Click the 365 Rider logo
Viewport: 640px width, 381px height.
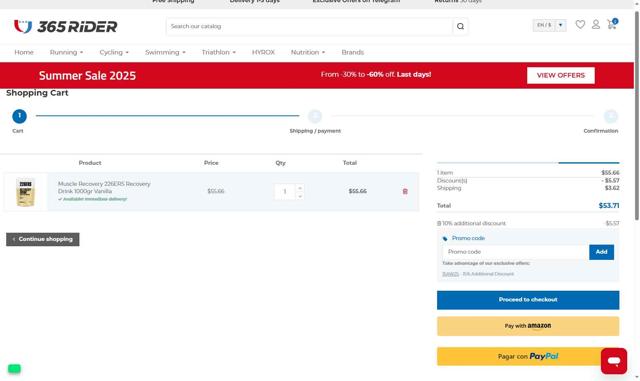pos(65,27)
